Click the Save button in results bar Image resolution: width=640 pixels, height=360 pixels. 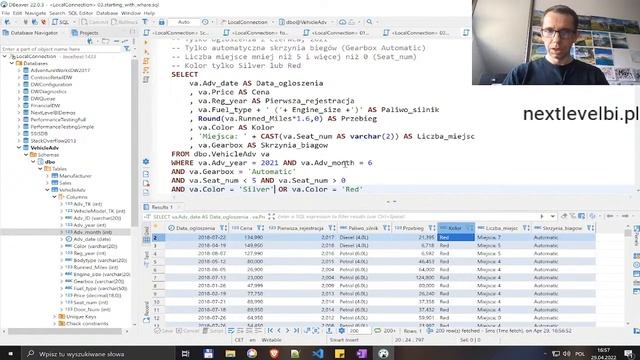pyautogui.click(x=164, y=331)
